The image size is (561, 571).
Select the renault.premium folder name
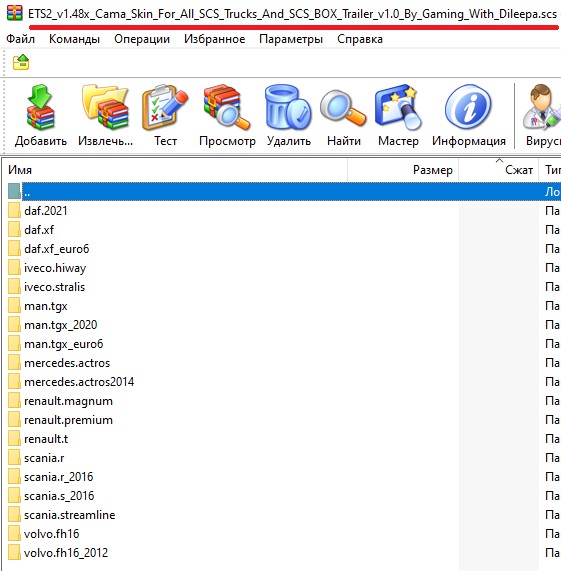coord(68,420)
